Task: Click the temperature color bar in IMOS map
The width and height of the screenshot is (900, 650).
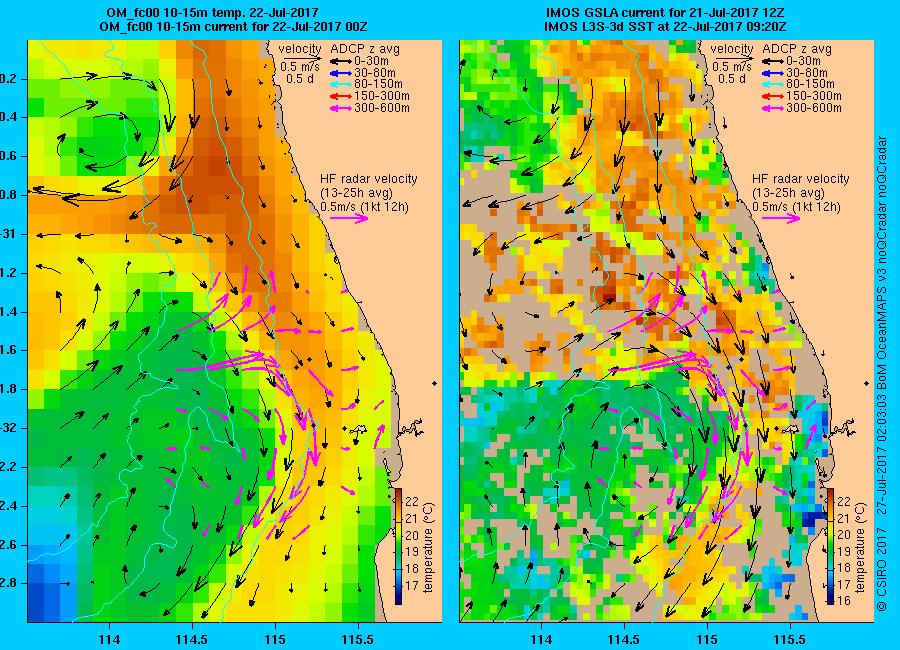Action: pyautogui.click(x=830, y=546)
